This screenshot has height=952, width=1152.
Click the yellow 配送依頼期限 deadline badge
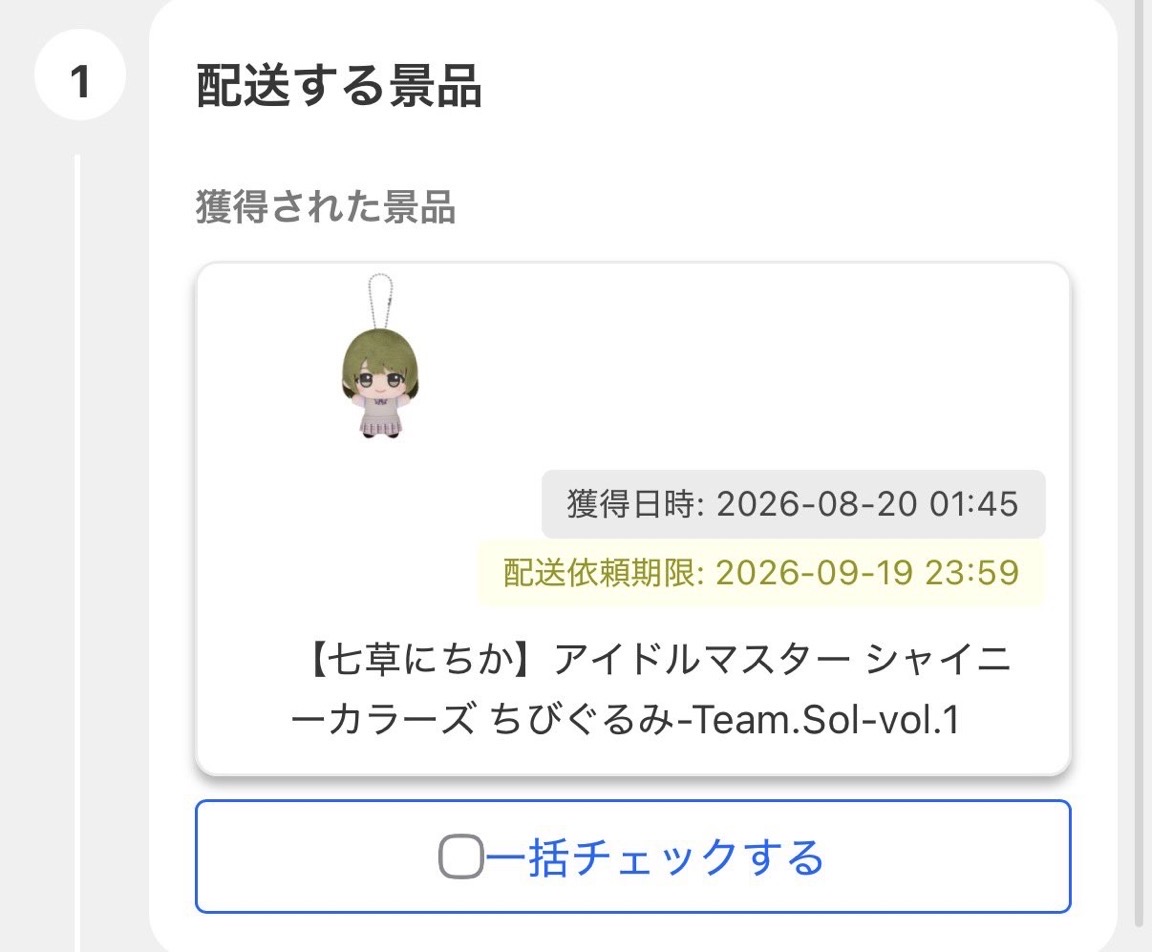(x=761, y=573)
